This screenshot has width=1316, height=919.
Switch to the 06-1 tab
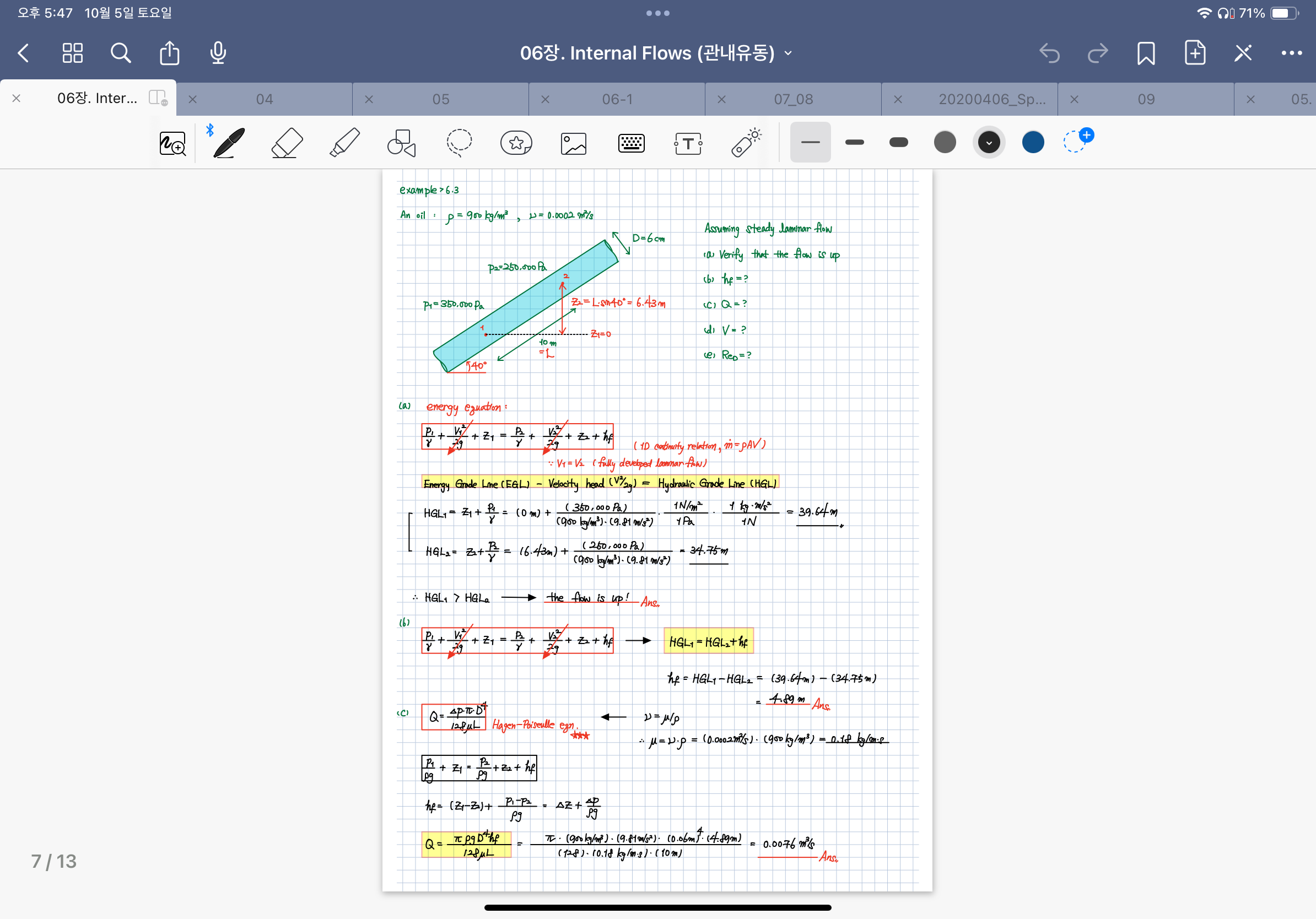coord(617,99)
